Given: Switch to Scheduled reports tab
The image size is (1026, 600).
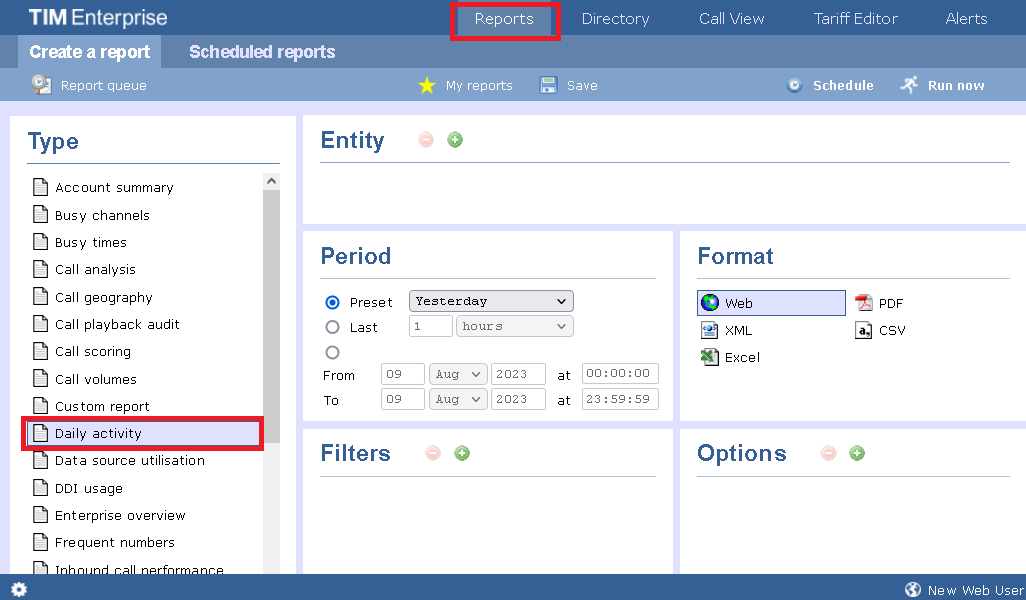Looking at the screenshot, I should click(262, 52).
